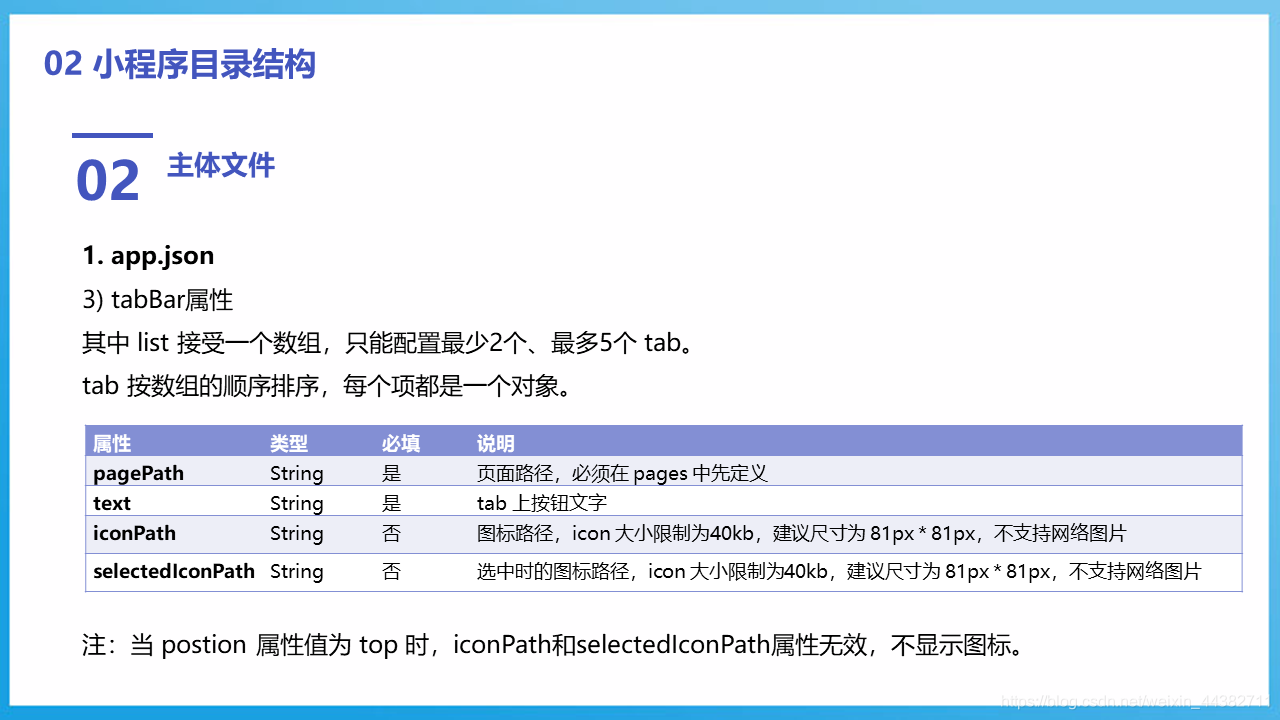Image resolution: width=1280 pixels, height=720 pixels.
Task: Select the 'text' attribute cell
Action: click(x=112, y=503)
